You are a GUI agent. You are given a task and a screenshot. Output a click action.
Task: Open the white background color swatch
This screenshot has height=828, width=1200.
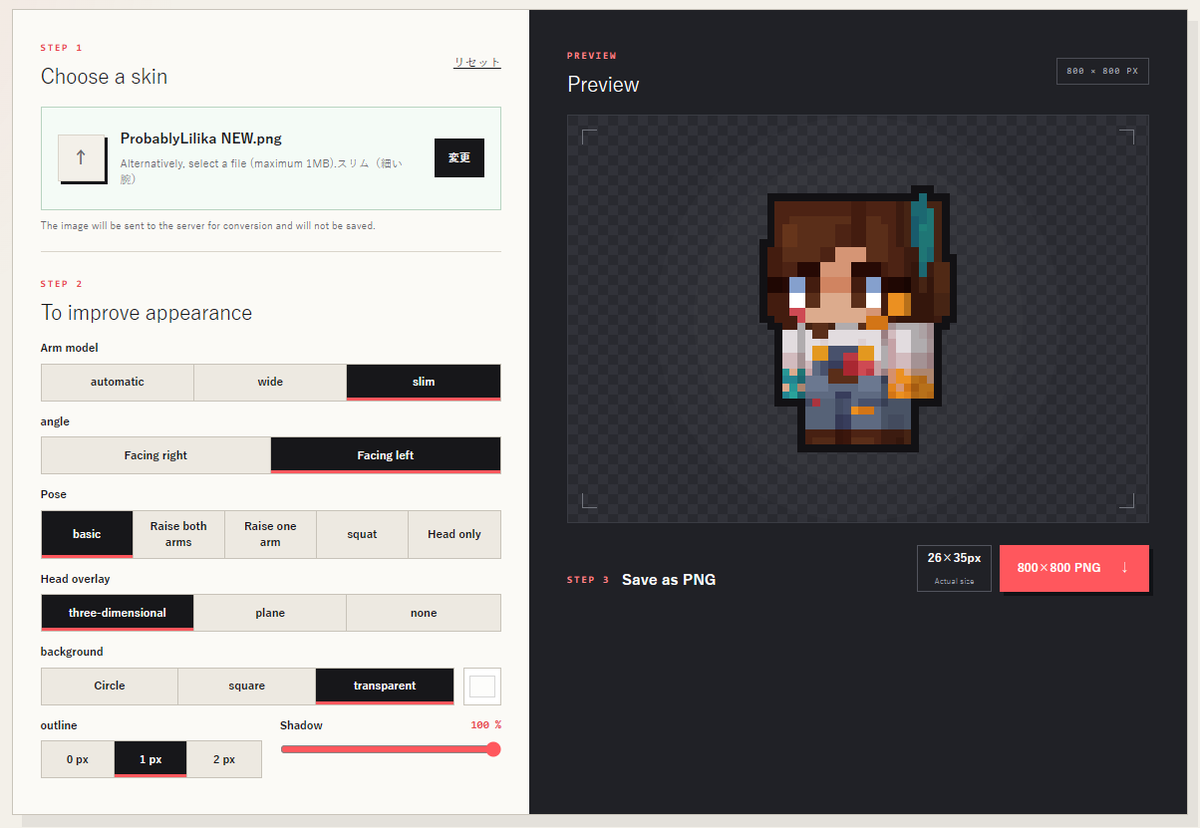pyautogui.click(x=482, y=686)
